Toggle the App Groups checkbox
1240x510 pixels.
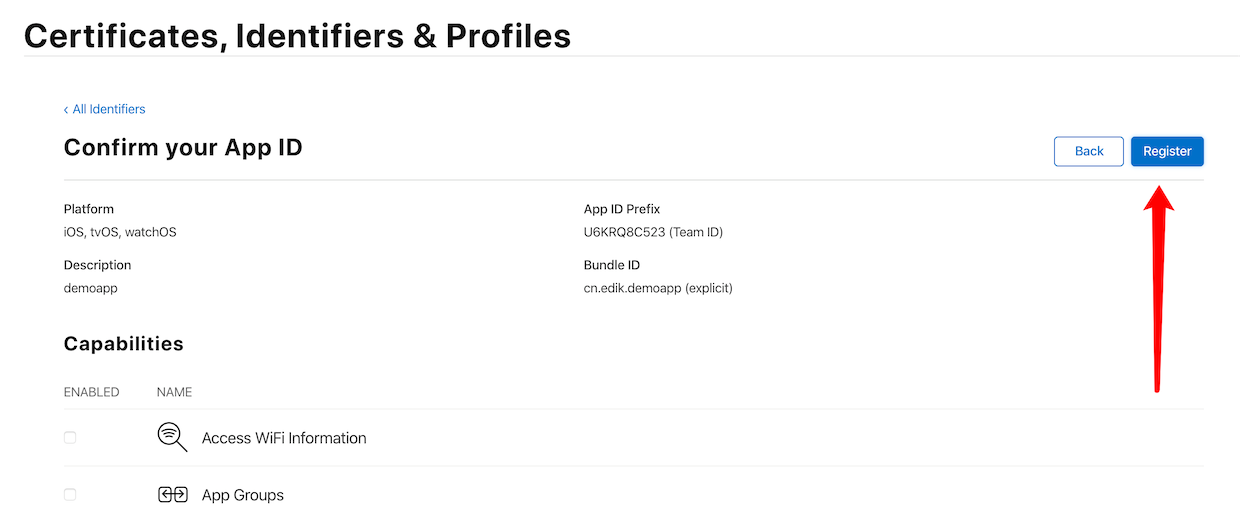70,494
